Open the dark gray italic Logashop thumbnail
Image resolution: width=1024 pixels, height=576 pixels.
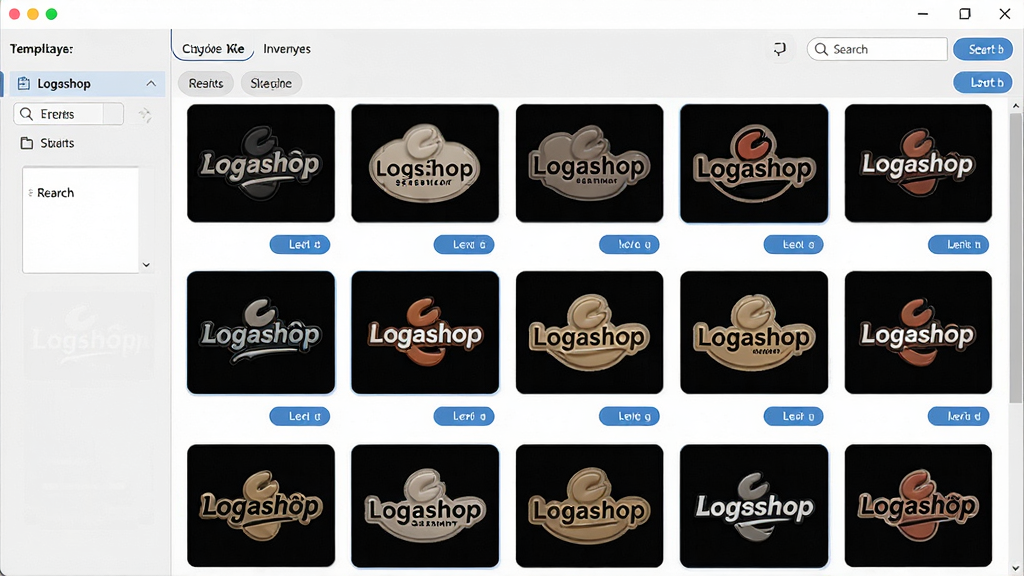tap(261, 163)
